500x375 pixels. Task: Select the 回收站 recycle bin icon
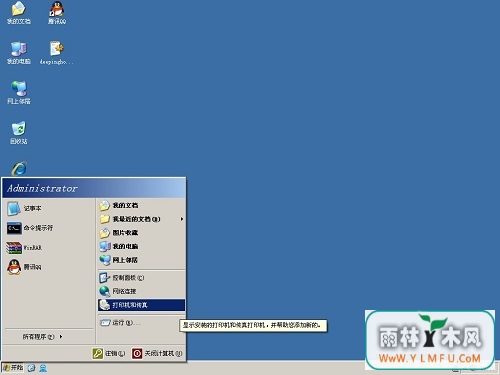tap(19, 133)
